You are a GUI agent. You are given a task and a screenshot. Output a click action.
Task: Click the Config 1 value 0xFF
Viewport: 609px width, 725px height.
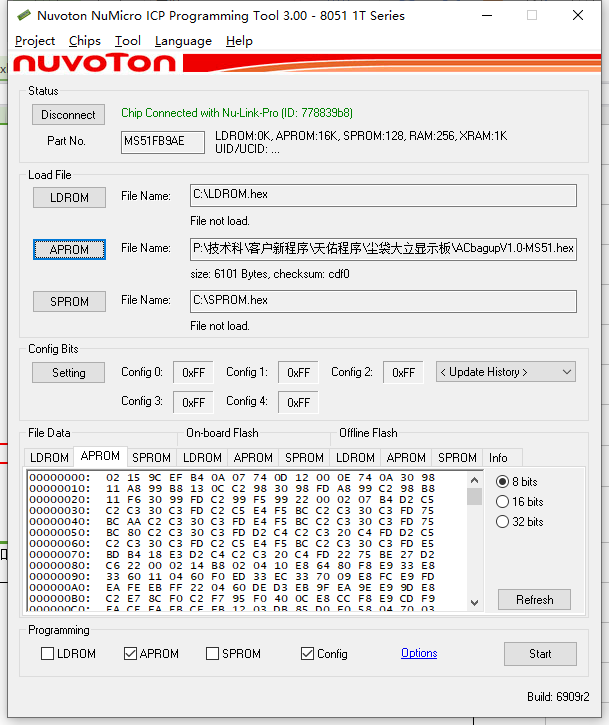tap(298, 372)
